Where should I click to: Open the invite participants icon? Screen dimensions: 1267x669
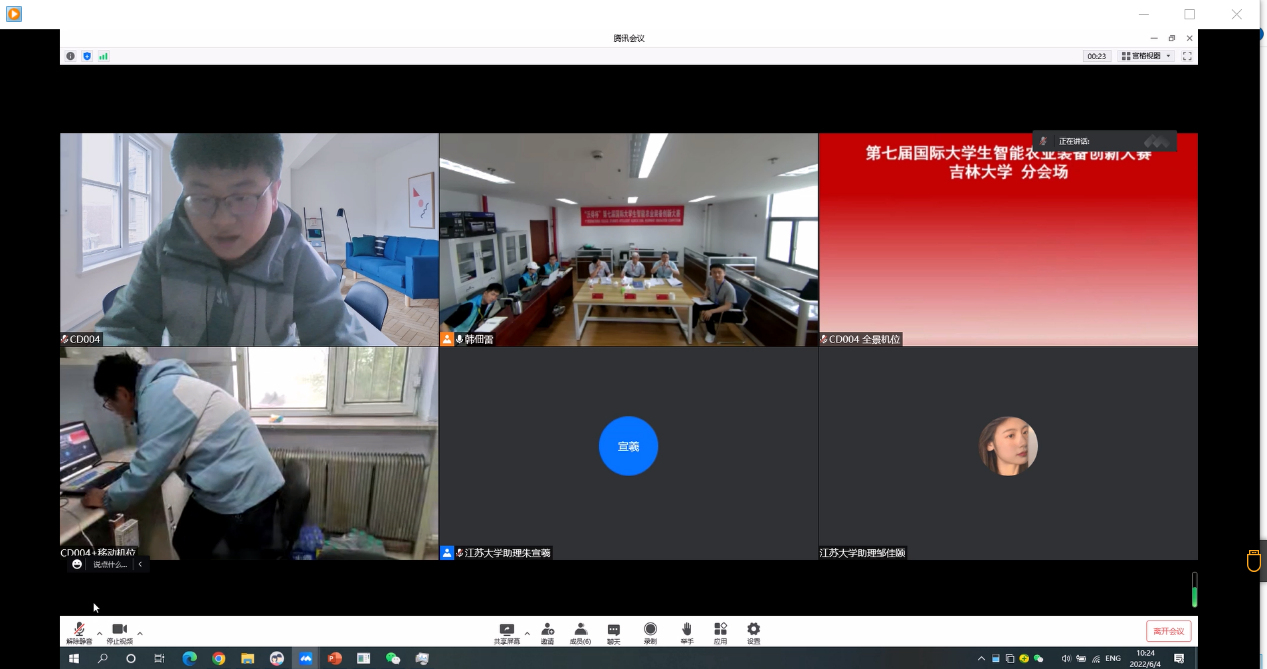[548, 630]
